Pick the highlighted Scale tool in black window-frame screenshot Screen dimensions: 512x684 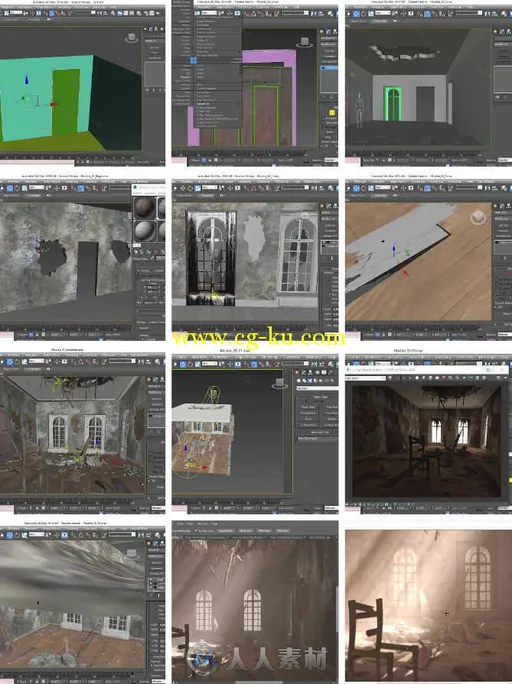point(197,188)
